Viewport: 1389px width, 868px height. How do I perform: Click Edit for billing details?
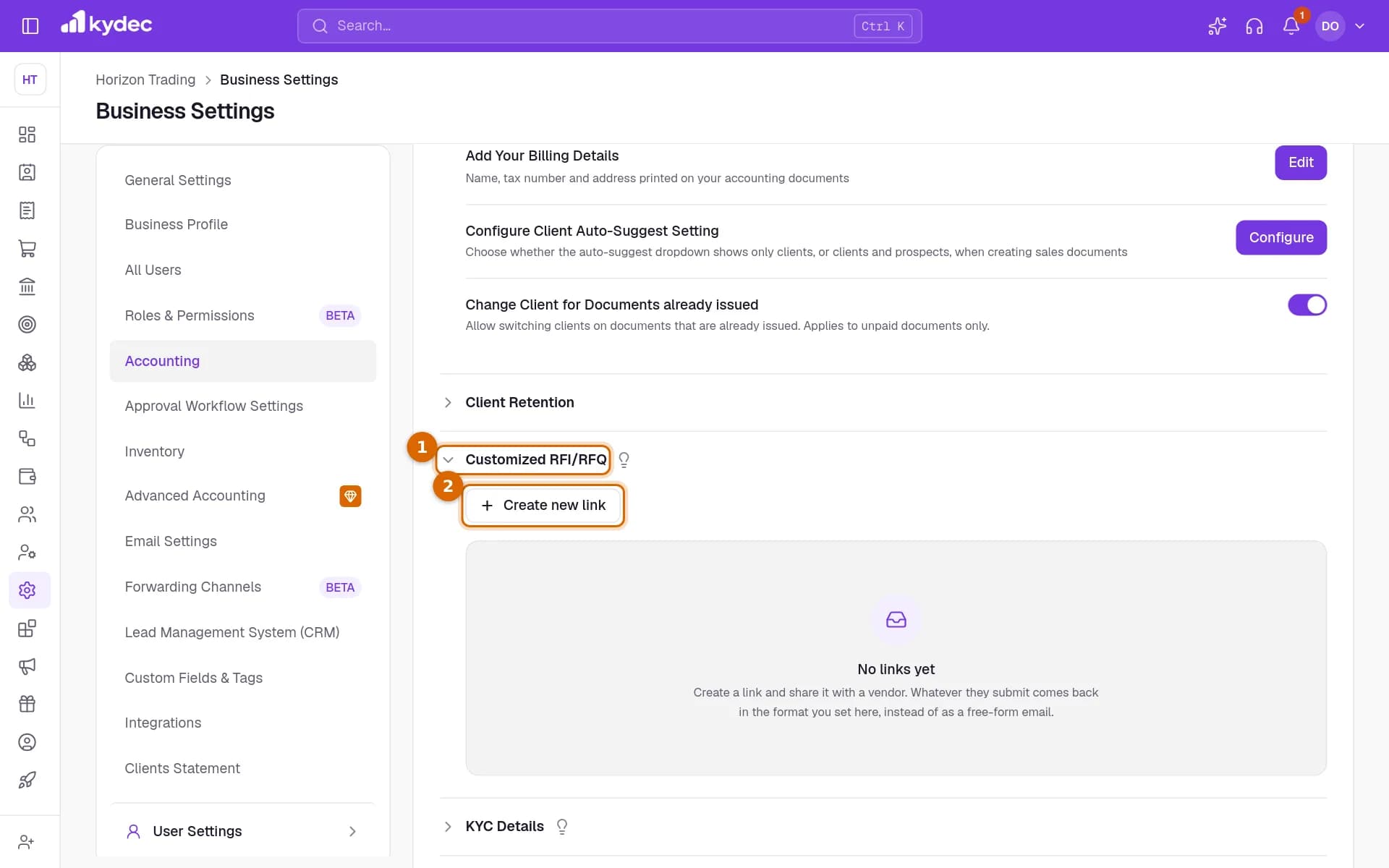(x=1300, y=163)
